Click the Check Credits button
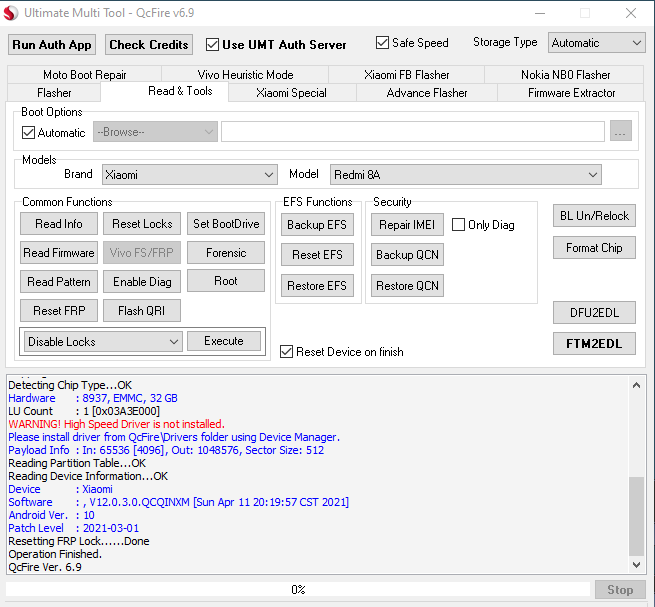655x607 pixels. (x=149, y=45)
